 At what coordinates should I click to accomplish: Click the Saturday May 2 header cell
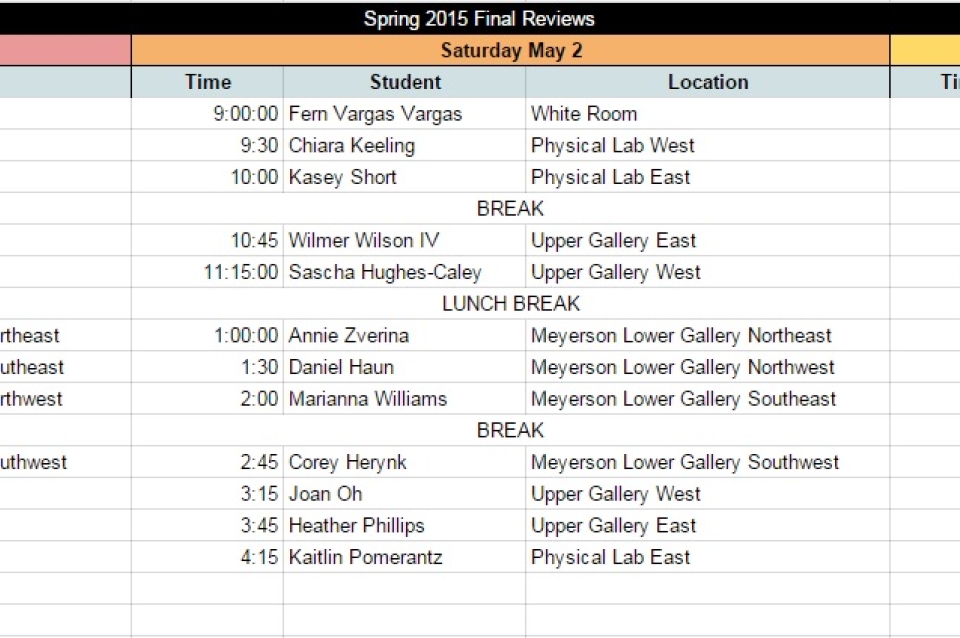point(511,50)
